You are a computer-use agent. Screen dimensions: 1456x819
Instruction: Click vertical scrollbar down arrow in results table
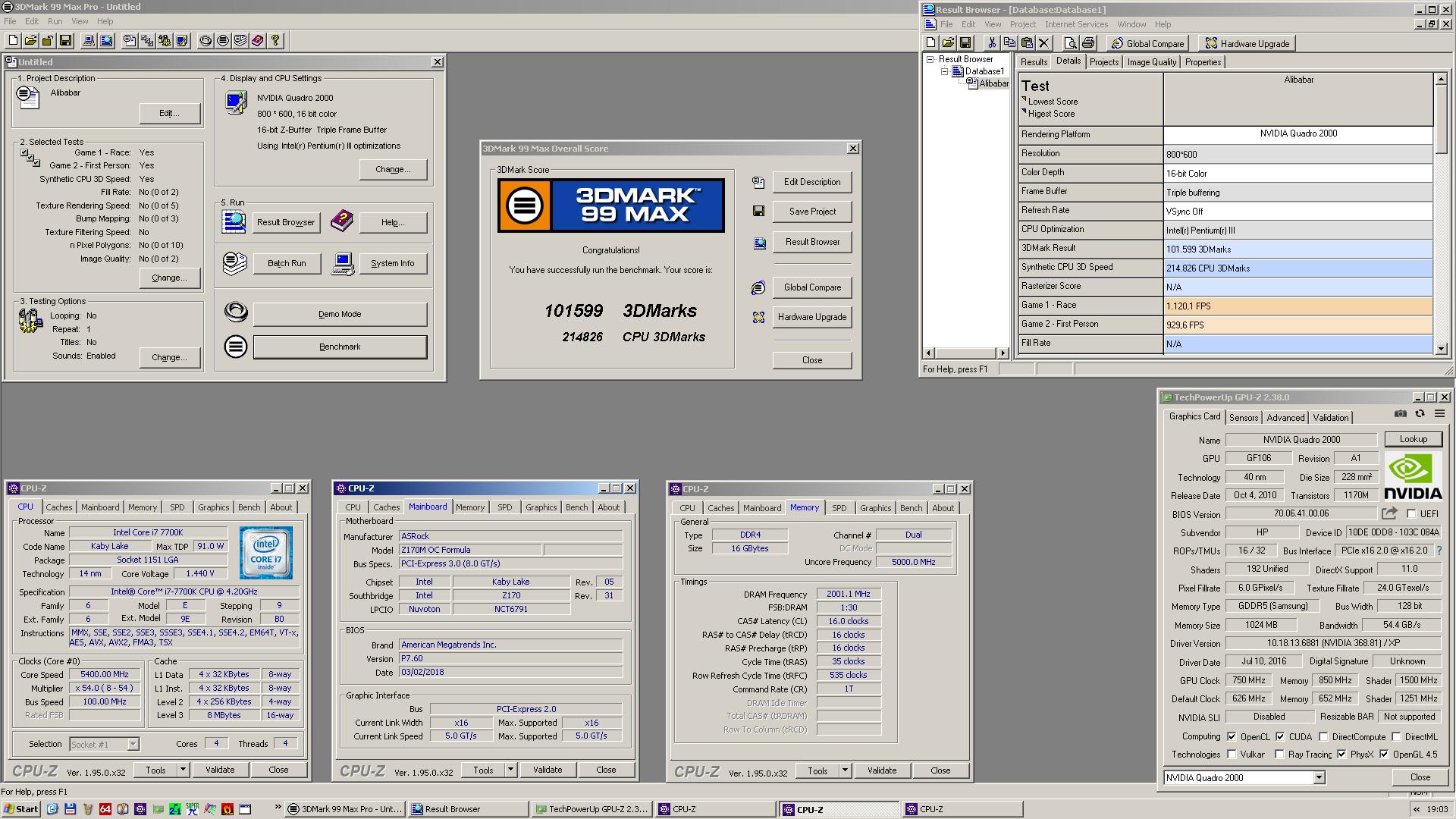click(x=1441, y=349)
